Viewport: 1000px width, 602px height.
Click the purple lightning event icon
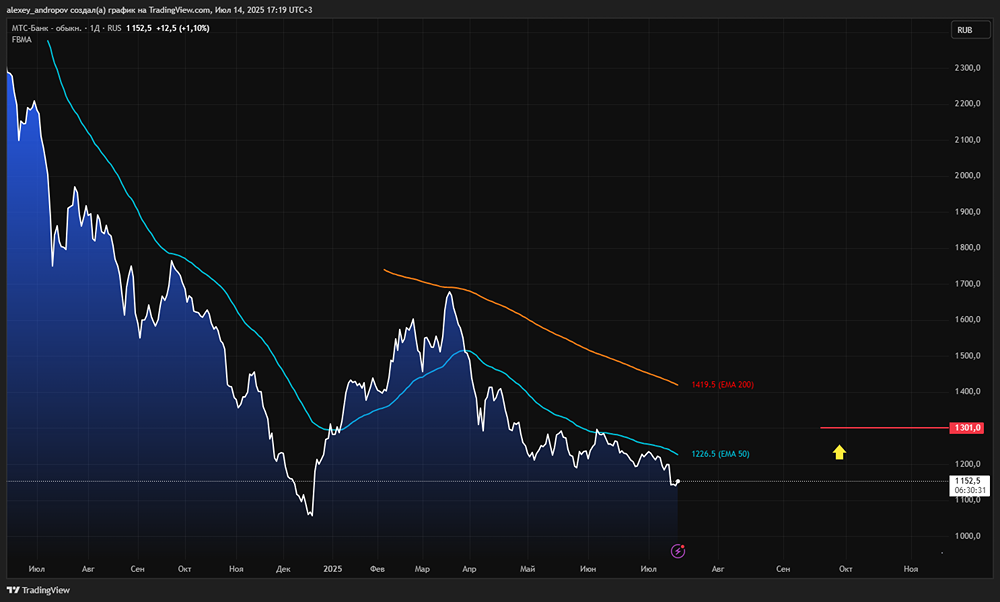(x=678, y=551)
